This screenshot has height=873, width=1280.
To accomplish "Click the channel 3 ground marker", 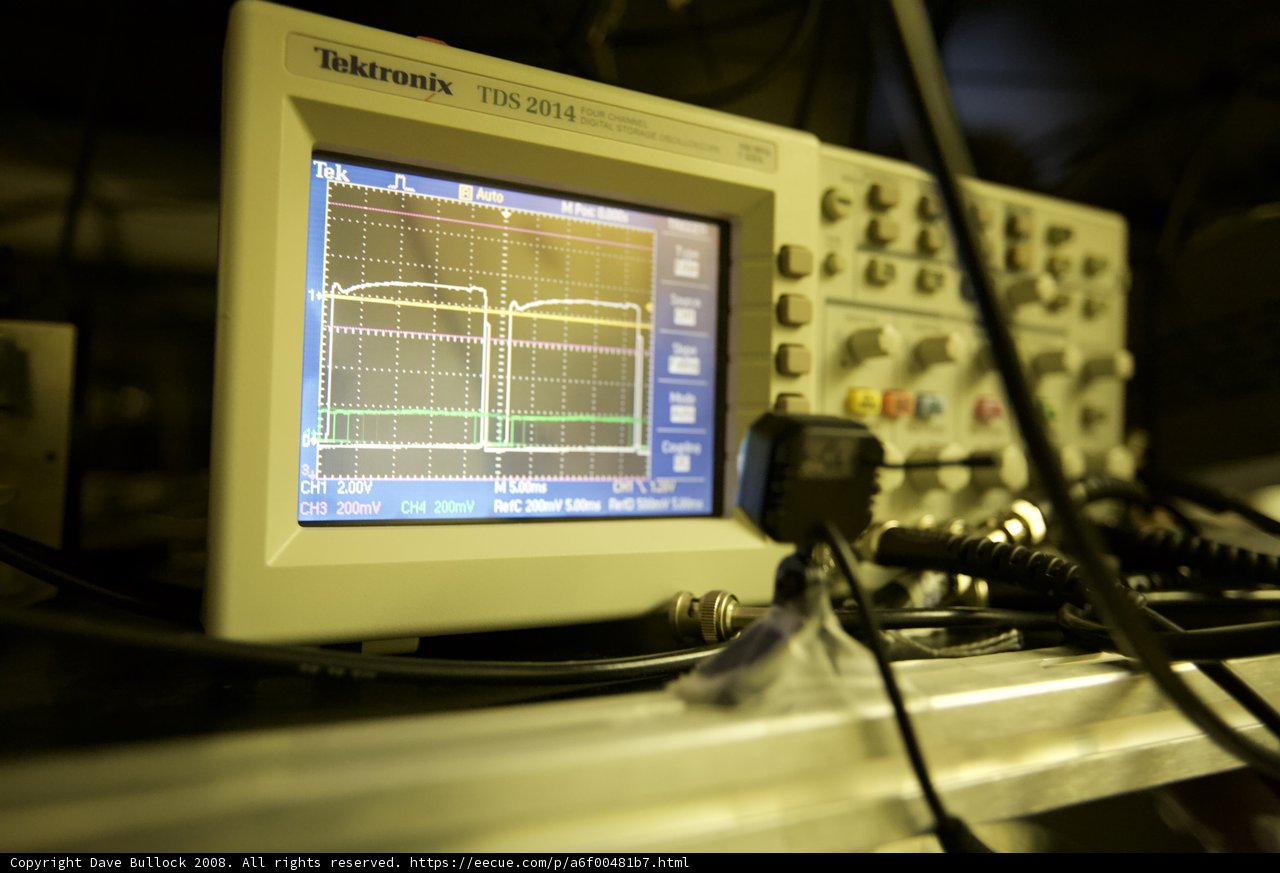I will pos(307,469).
